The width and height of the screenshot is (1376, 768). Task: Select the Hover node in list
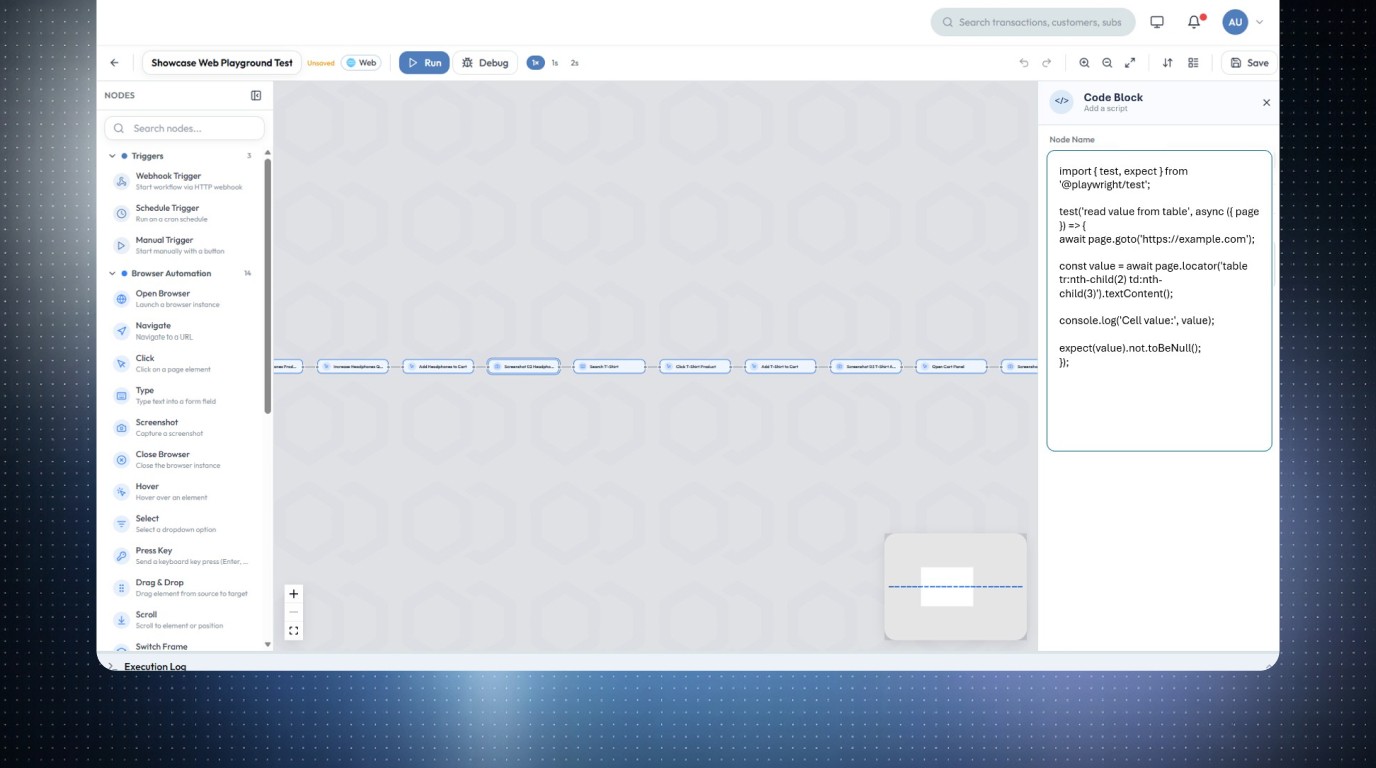pyautogui.click(x=185, y=491)
